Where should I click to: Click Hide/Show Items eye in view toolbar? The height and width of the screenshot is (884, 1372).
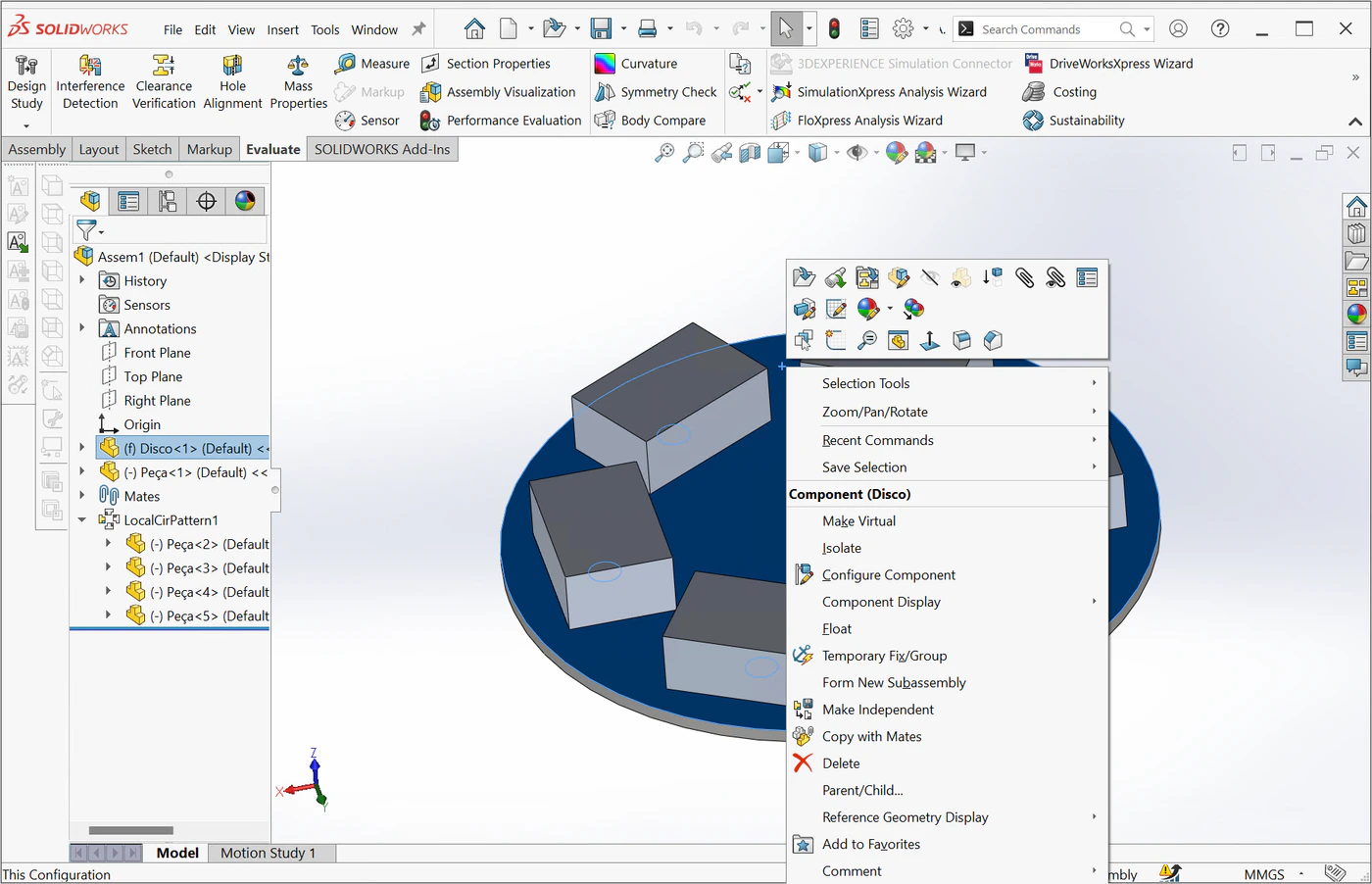pos(857,152)
